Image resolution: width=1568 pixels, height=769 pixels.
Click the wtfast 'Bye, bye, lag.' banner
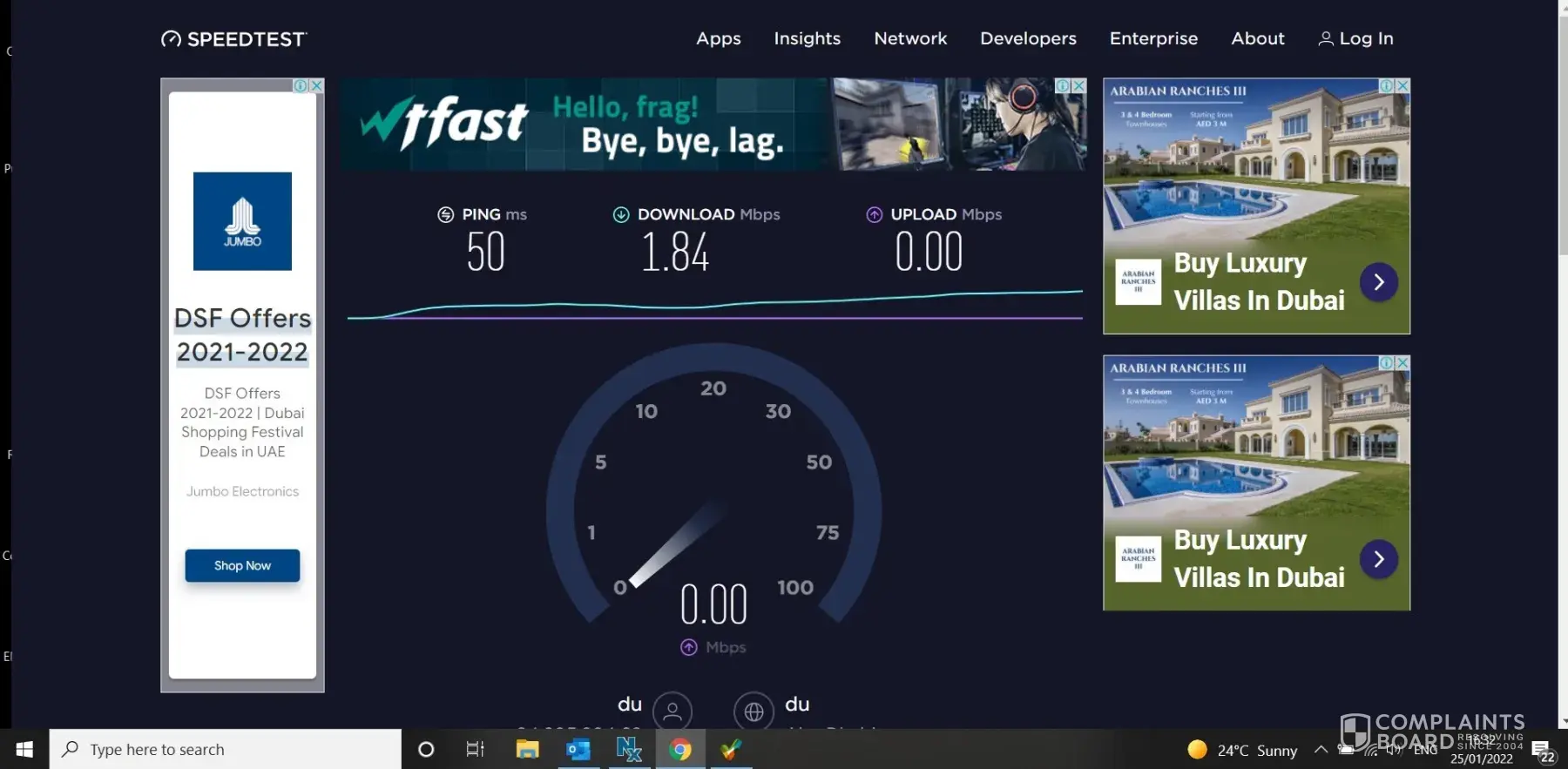point(713,125)
